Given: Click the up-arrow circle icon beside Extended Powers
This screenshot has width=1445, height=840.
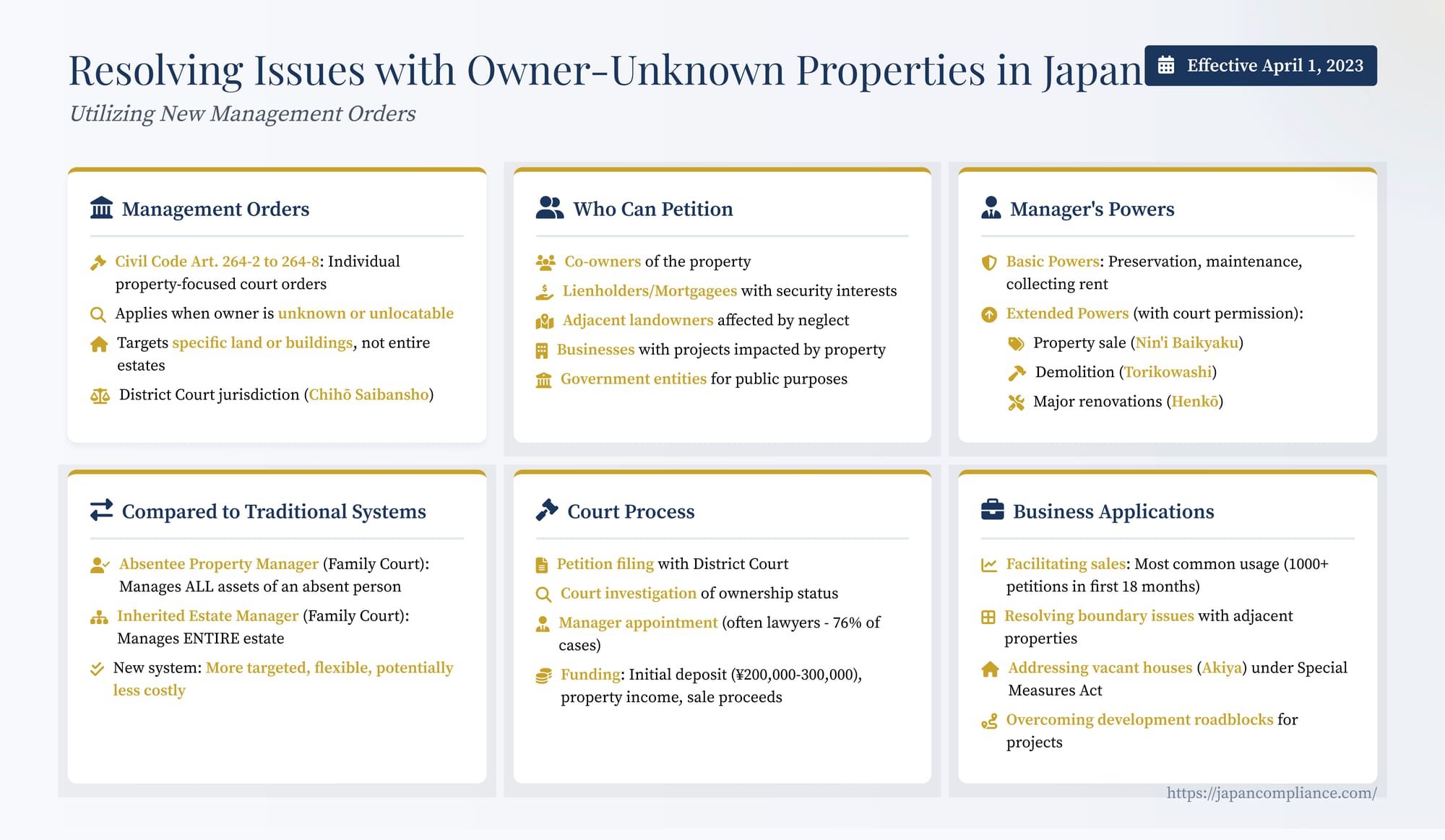Looking at the screenshot, I should tap(989, 315).
